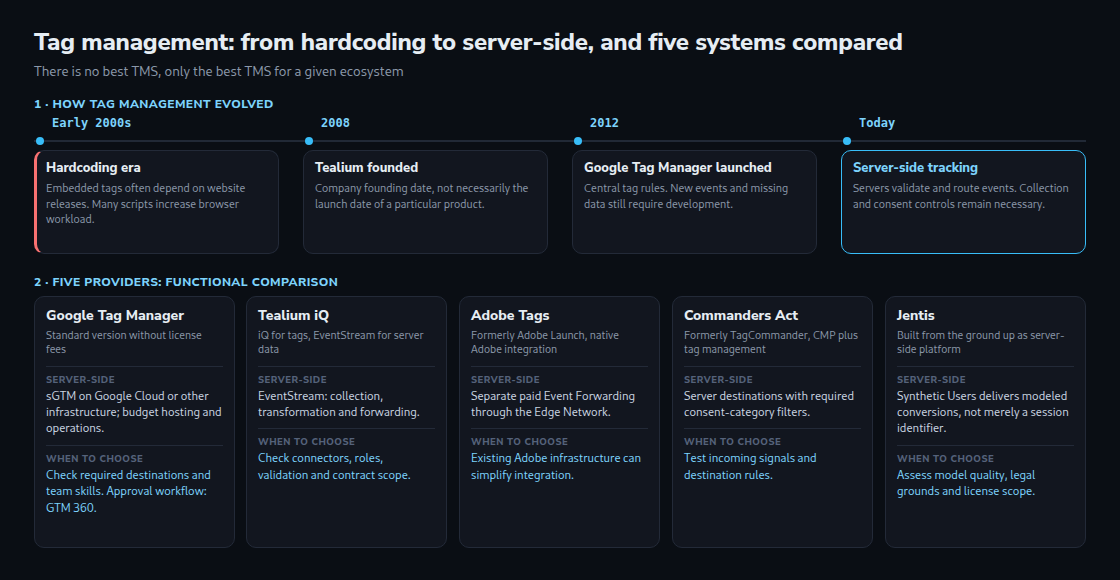Click the main infographic headline
The image size is (1120, 580).
[x=469, y=42]
